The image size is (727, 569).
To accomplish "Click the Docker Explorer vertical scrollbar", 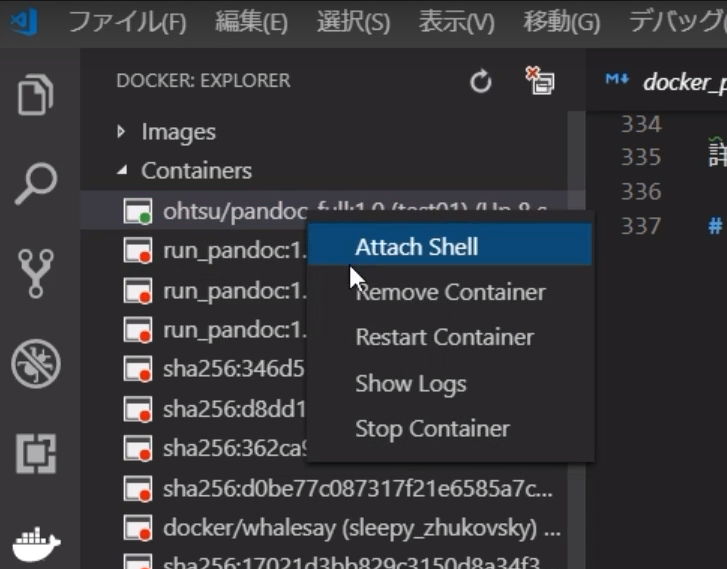I will pyautogui.click(x=576, y=340).
